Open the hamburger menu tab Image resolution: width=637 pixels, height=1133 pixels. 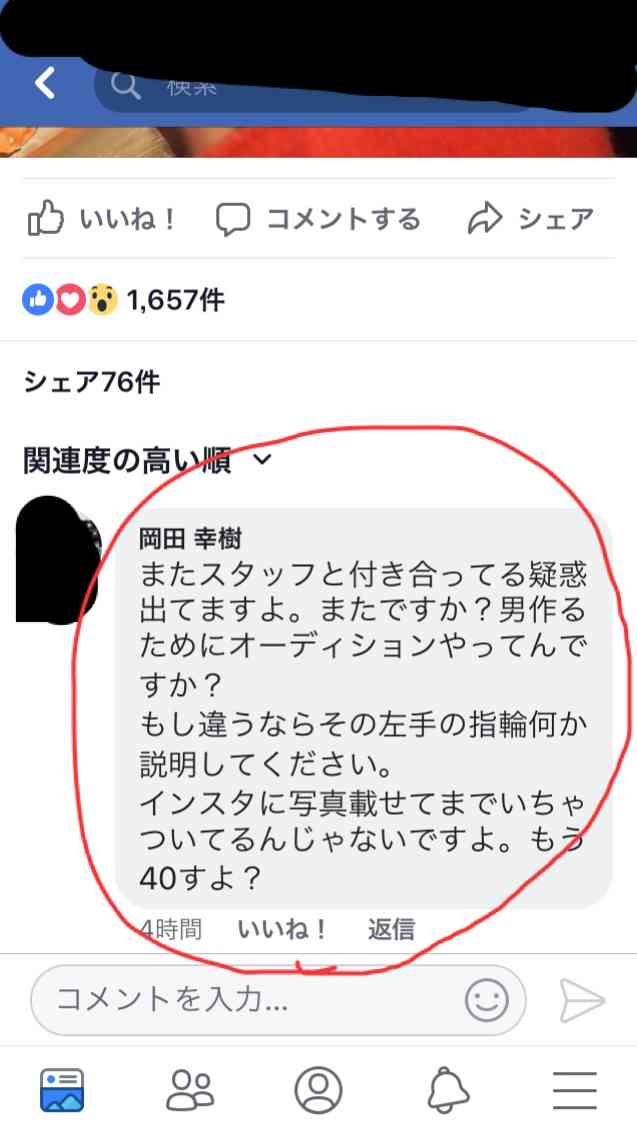tap(575, 1090)
